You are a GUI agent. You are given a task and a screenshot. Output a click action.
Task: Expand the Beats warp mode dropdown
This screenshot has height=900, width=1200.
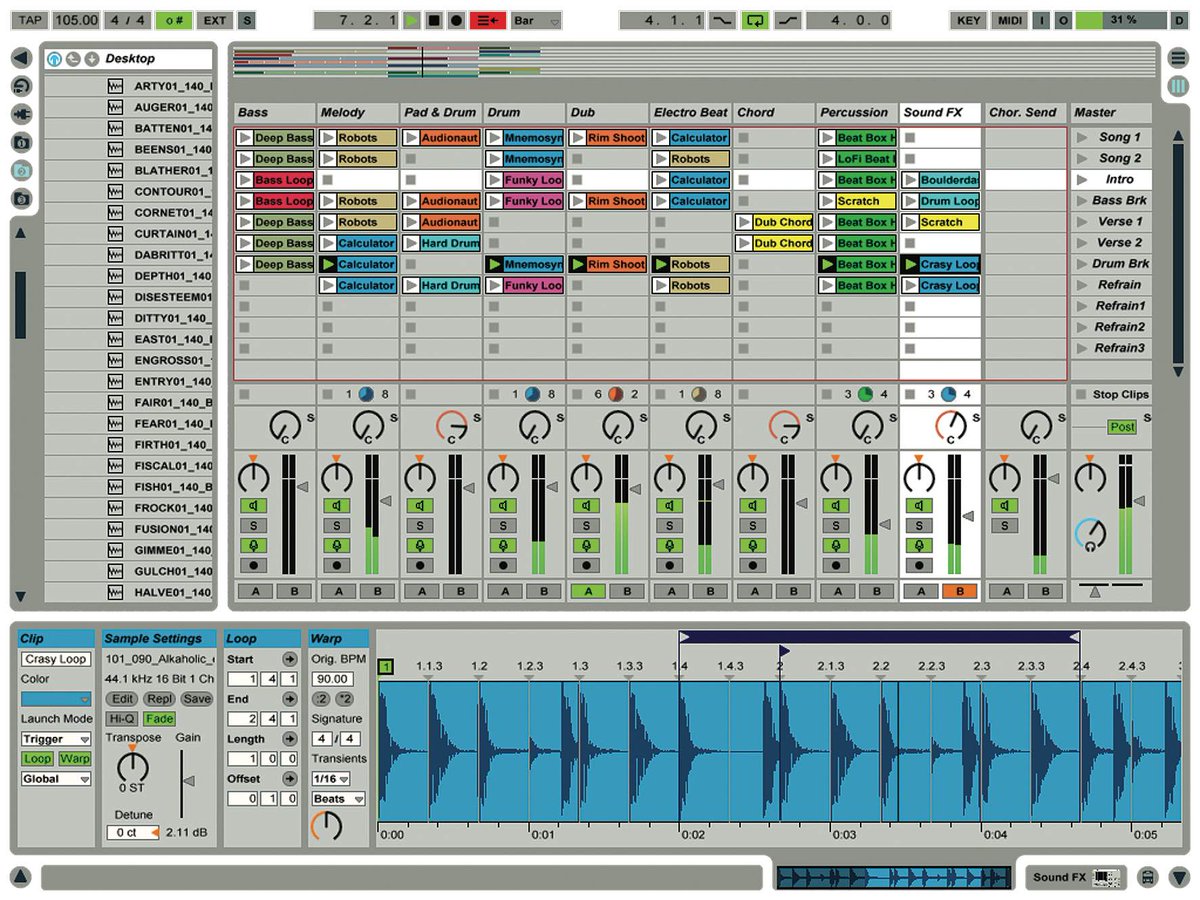[x=338, y=799]
